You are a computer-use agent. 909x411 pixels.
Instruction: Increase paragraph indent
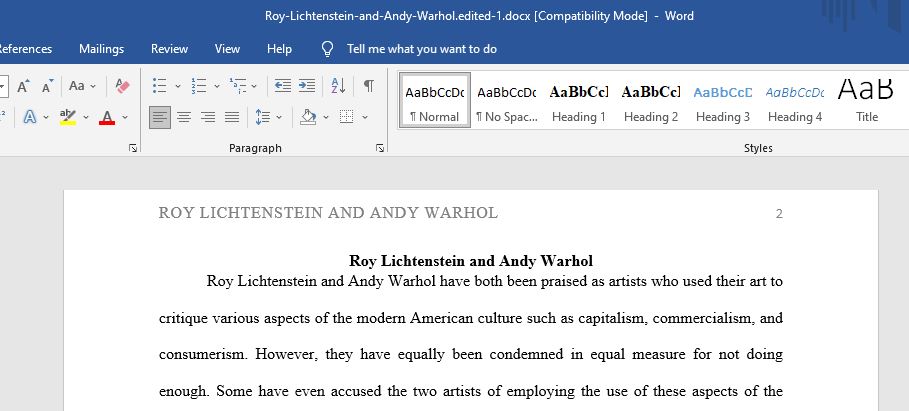307,86
